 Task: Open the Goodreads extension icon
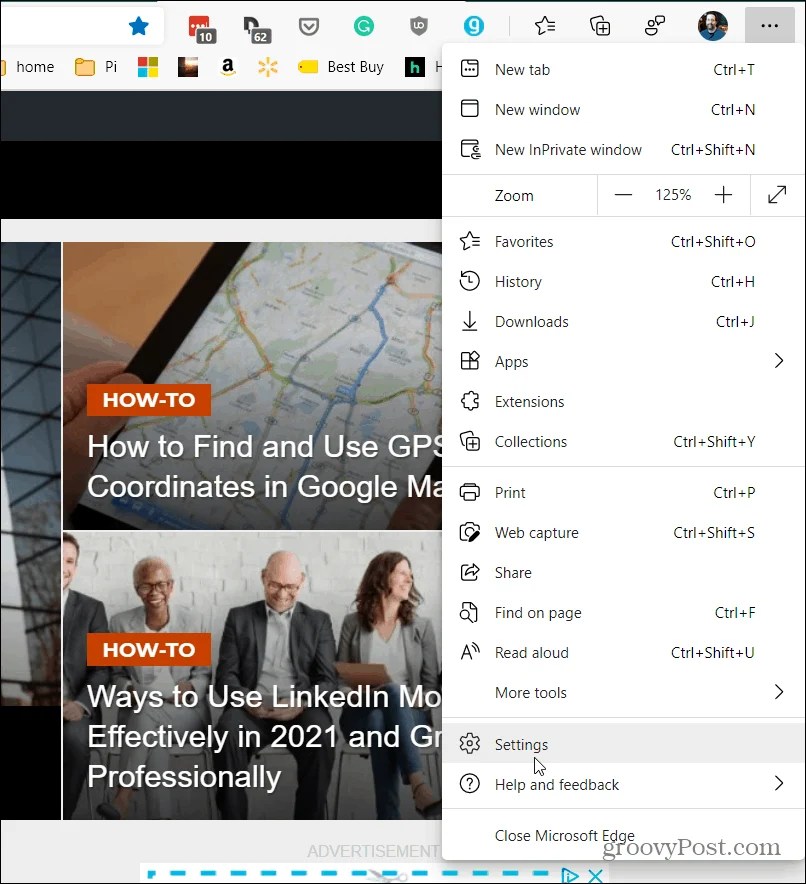[473, 27]
